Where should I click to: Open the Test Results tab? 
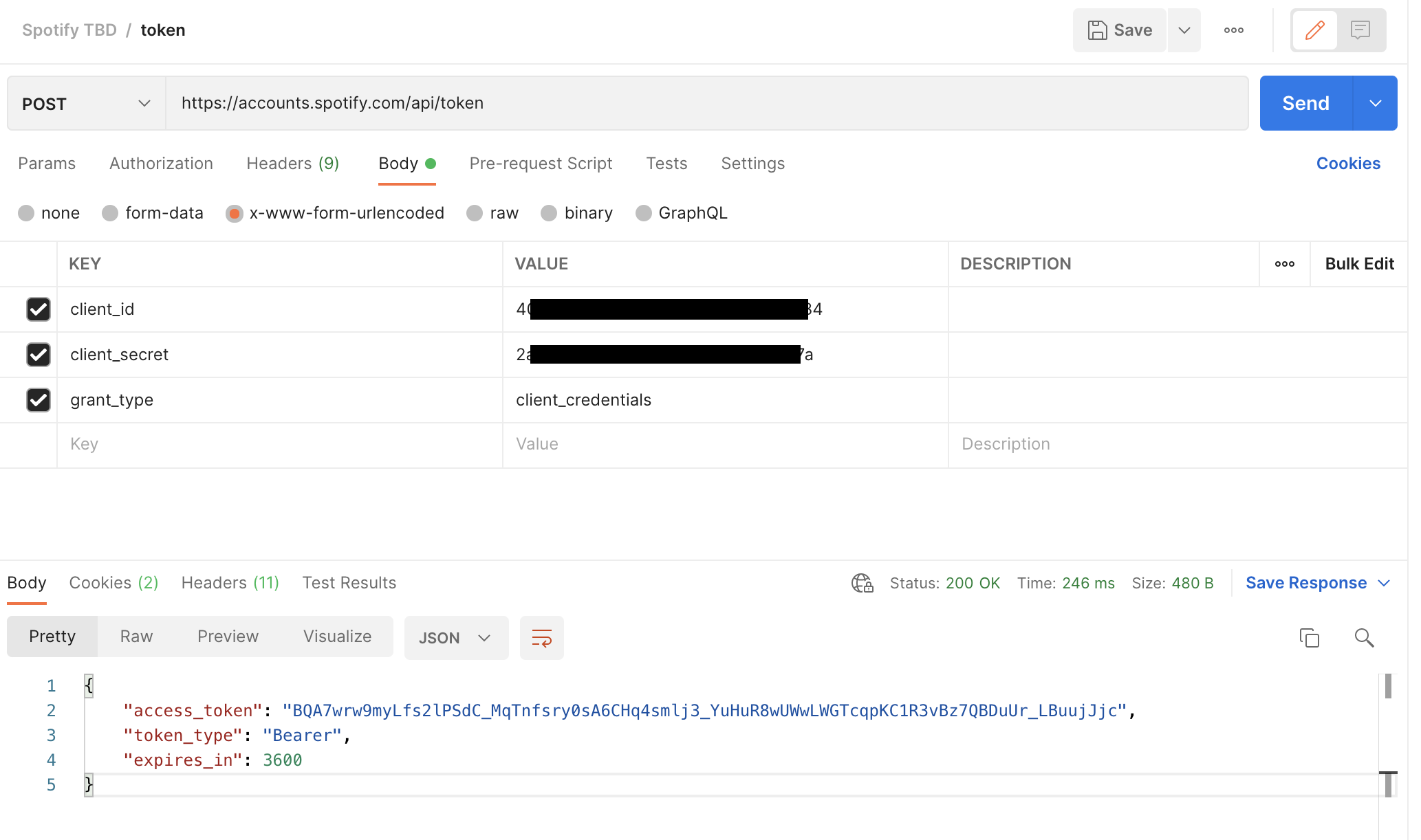tap(349, 583)
